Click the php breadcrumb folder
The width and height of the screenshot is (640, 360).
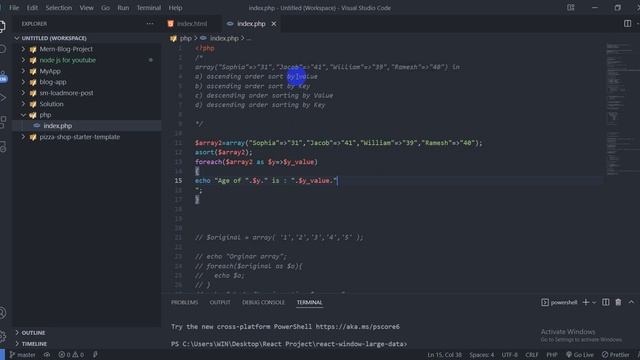tap(185, 38)
